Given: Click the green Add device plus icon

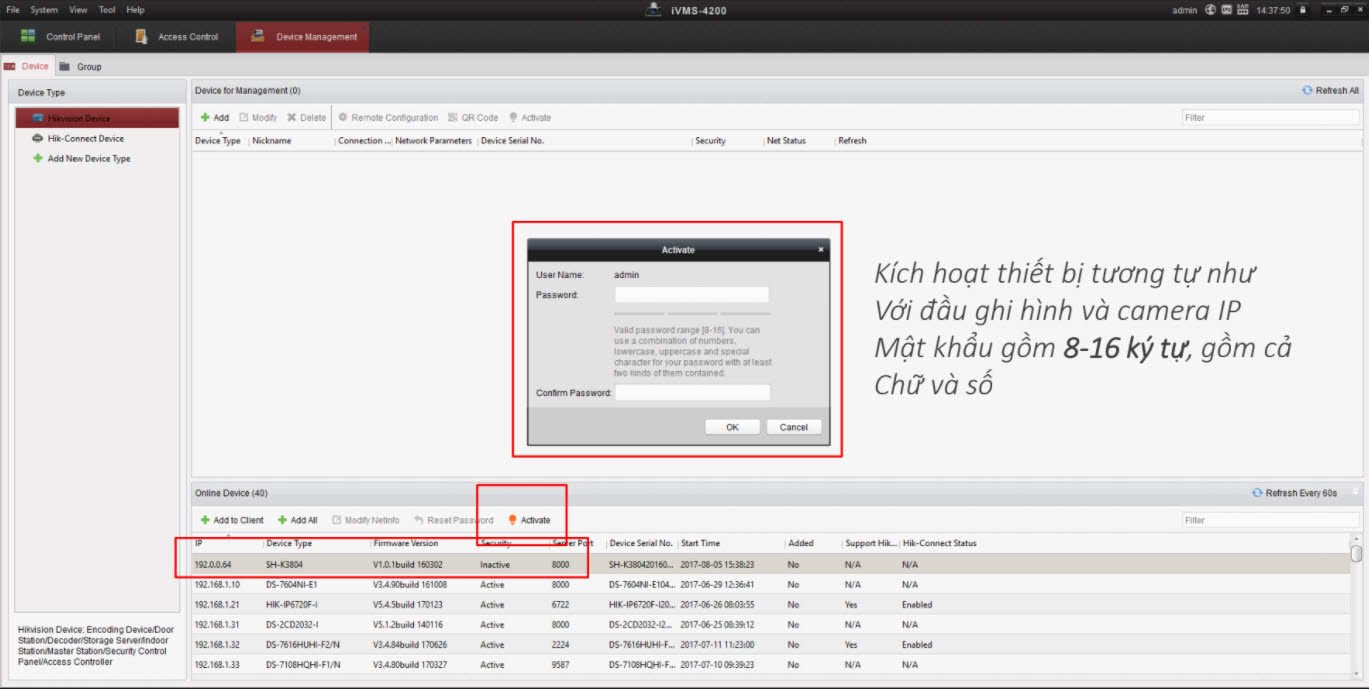Looking at the screenshot, I should (205, 118).
